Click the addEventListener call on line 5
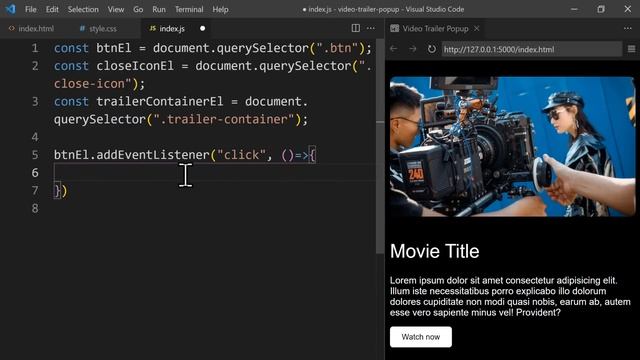The image size is (640, 360). [153, 155]
